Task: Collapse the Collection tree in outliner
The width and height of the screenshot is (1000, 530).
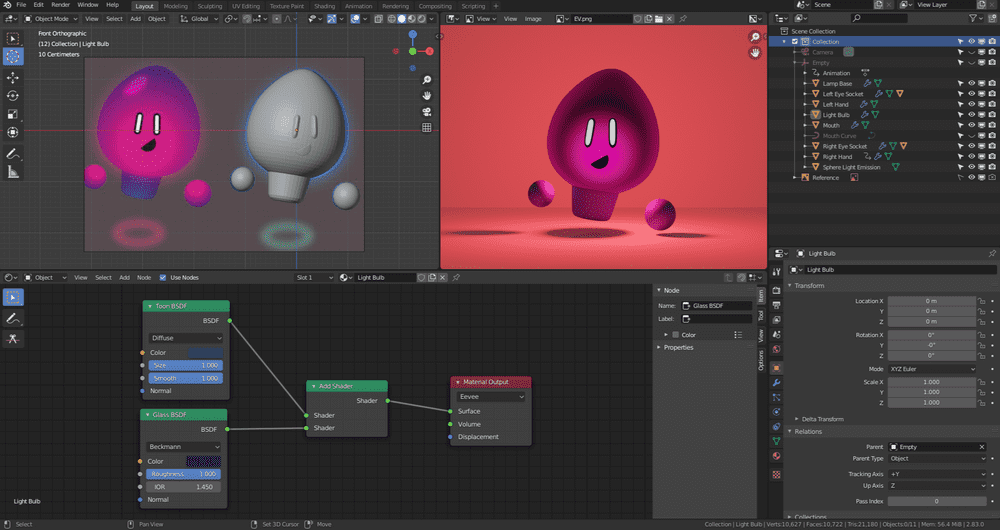Action: tap(784, 41)
